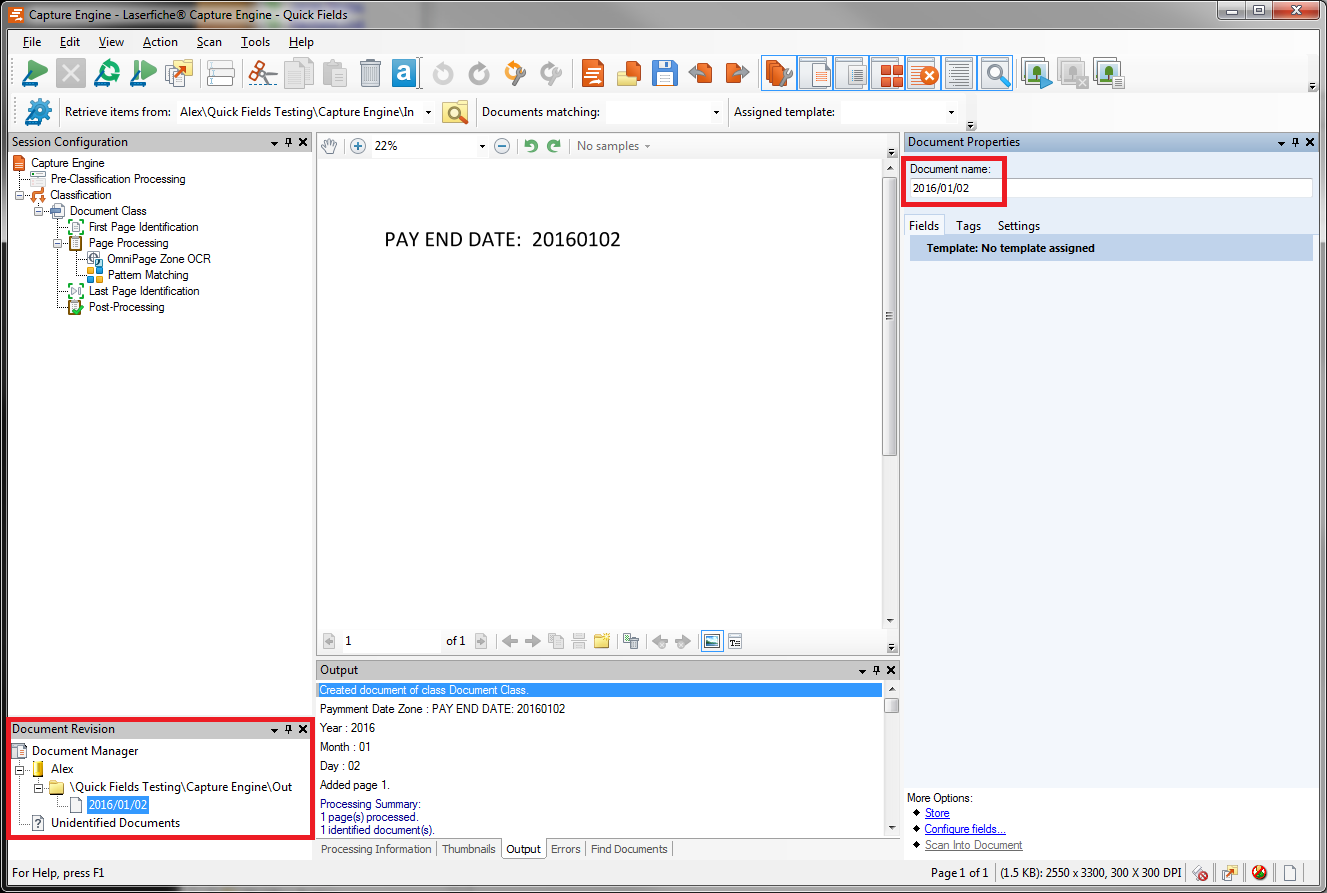The width and height of the screenshot is (1327, 893).
Task: Click the scissors Cut icon in toolbar
Action: (x=262, y=73)
